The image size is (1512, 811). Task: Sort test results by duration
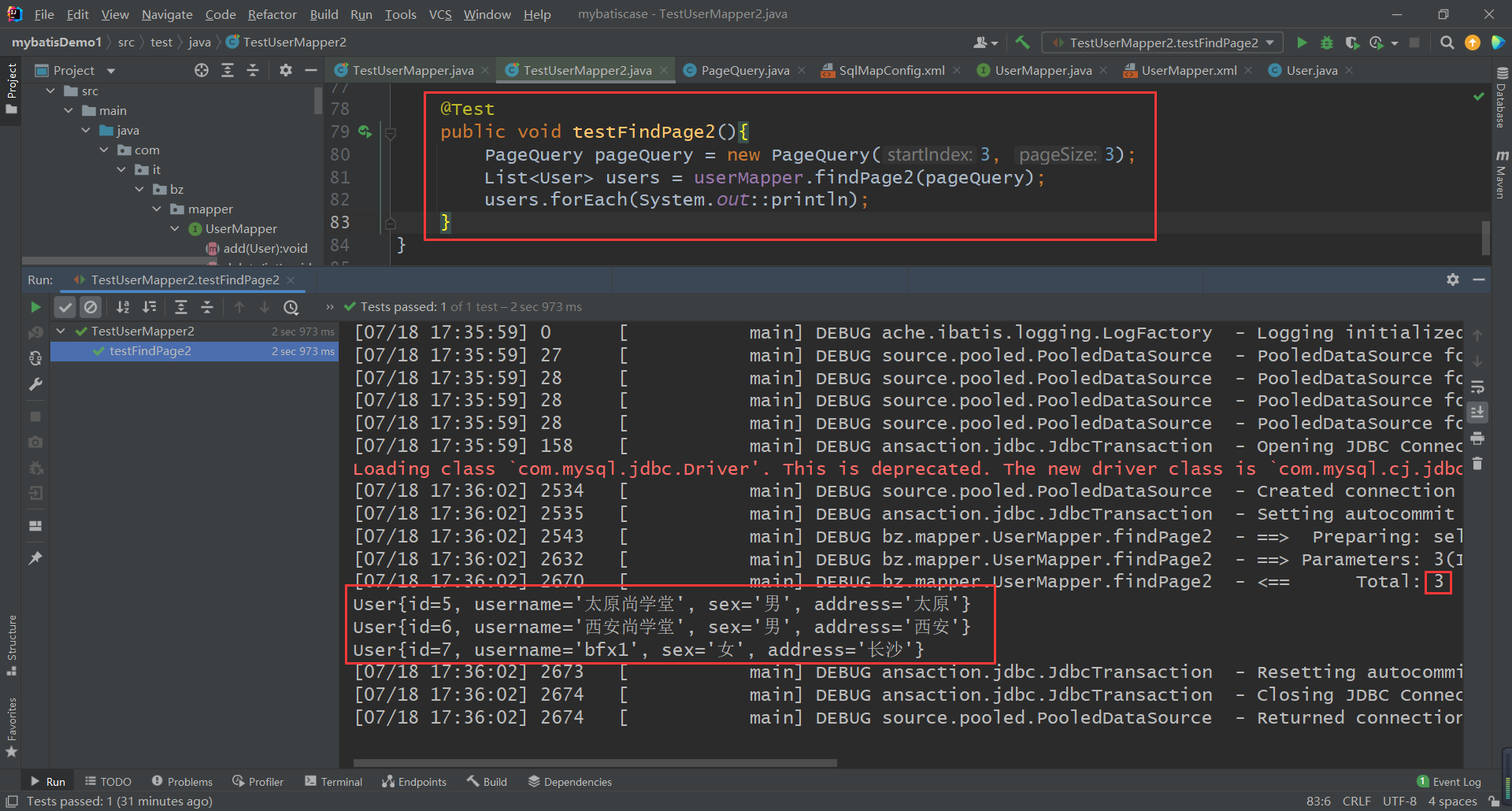point(149,307)
